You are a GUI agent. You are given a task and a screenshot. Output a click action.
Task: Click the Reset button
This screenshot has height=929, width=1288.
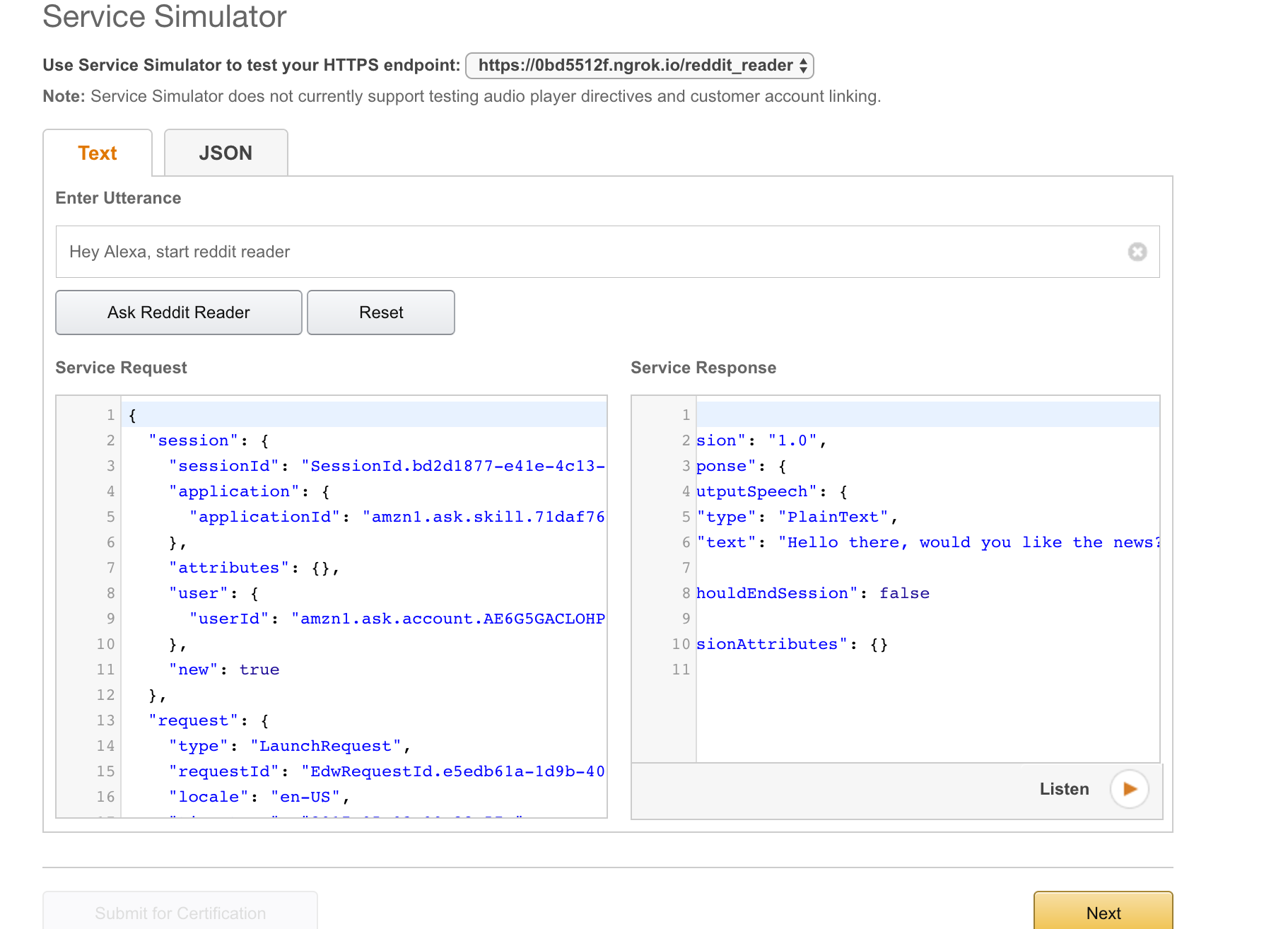pyautogui.click(x=381, y=312)
